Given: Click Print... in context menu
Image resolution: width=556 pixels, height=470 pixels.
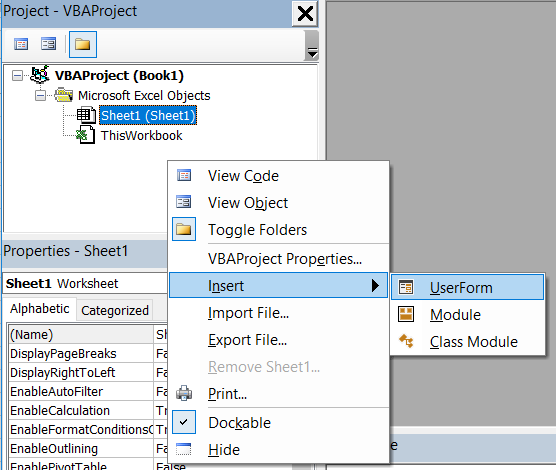Looking at the screenshot, I should click(x=279, y=394).
